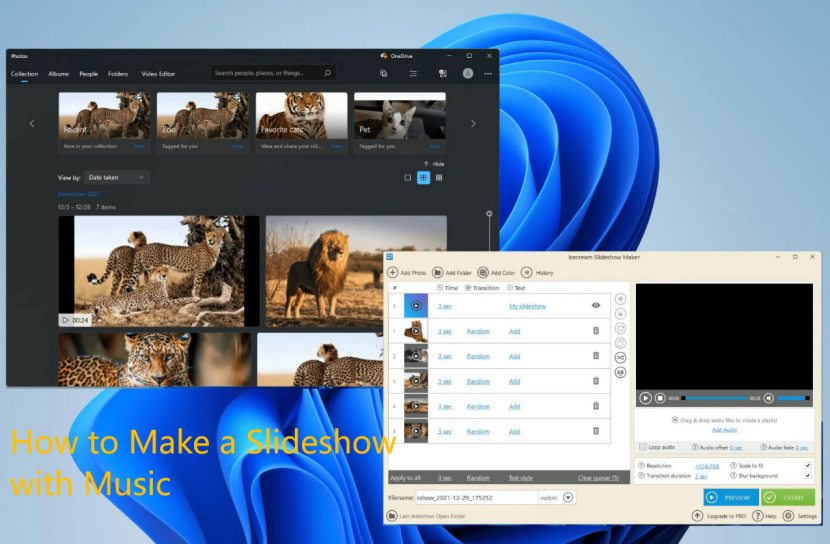The height and width of the screenshot is (544, 830).
Task: Delete slide 4 with its trash icon
Action: point(596,406)
